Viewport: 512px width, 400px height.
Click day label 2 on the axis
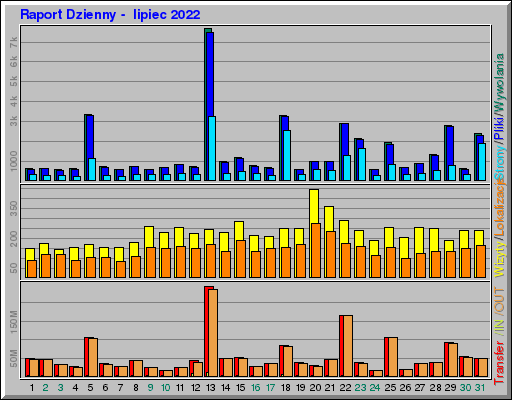(46, 388)
